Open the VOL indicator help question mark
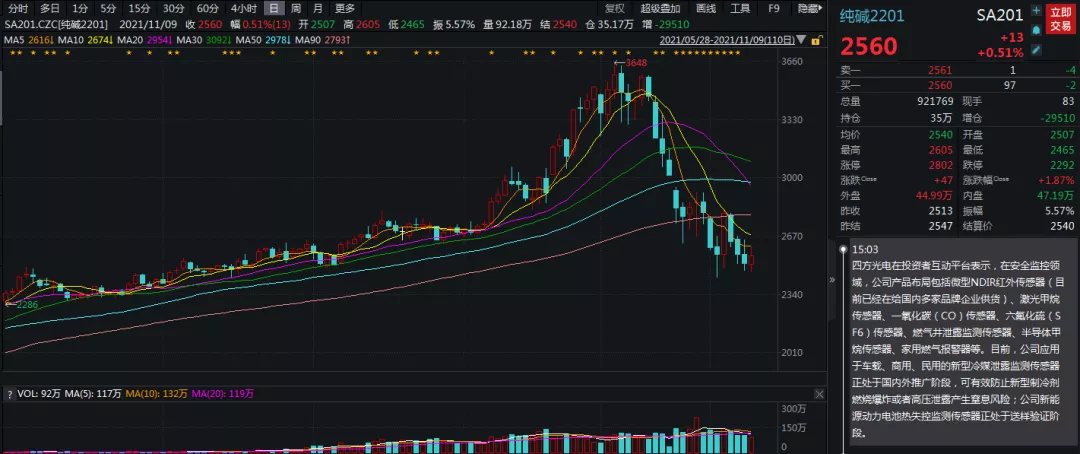Screen dimensions: 1080x454 (10, 394)
